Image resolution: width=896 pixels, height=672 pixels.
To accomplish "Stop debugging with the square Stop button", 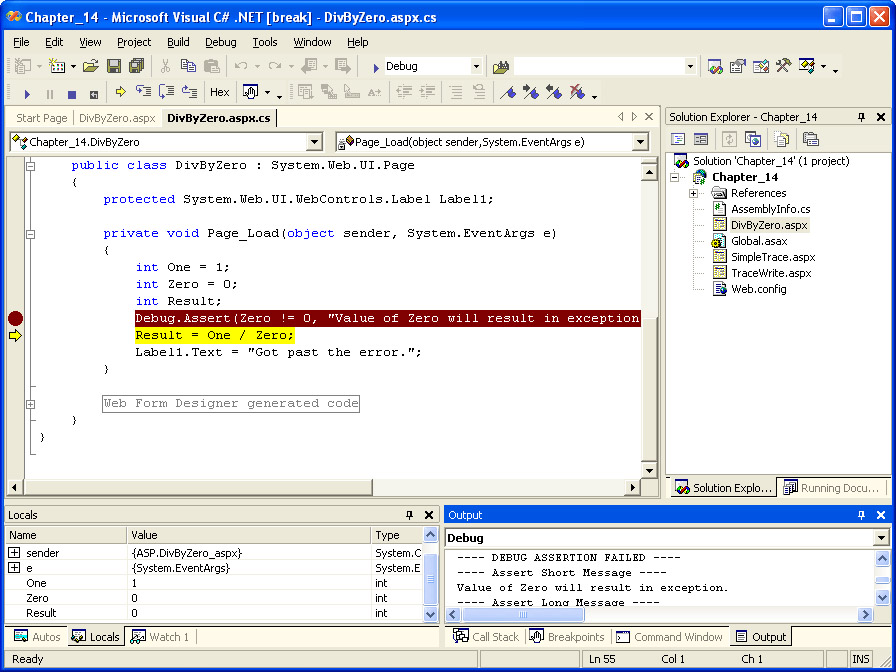I will 71,93.
